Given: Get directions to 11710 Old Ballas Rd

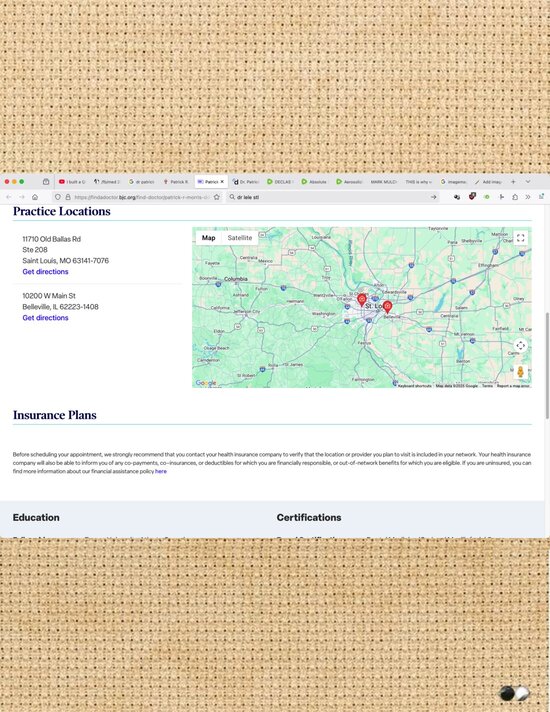Looking at the screenshot, I should 45,272.
